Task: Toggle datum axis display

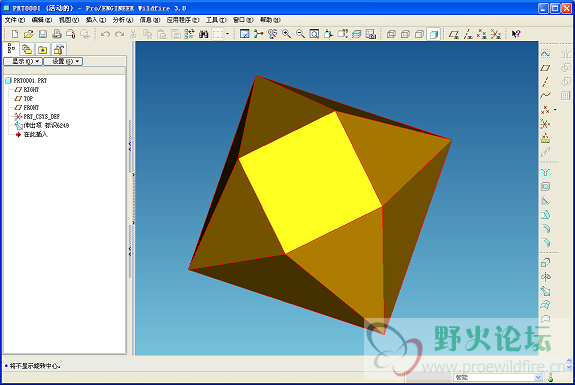Action: [468, 34]
